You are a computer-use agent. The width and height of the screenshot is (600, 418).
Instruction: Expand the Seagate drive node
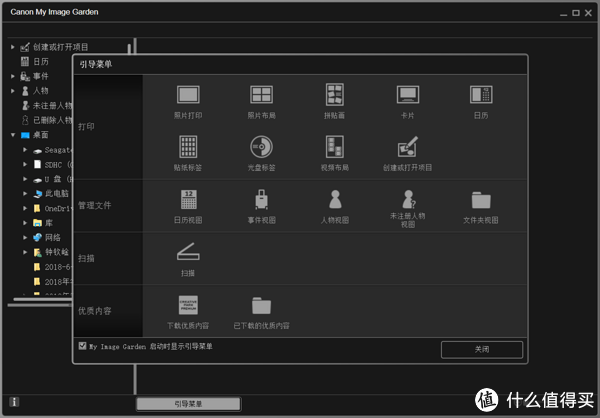coord(25,150)
